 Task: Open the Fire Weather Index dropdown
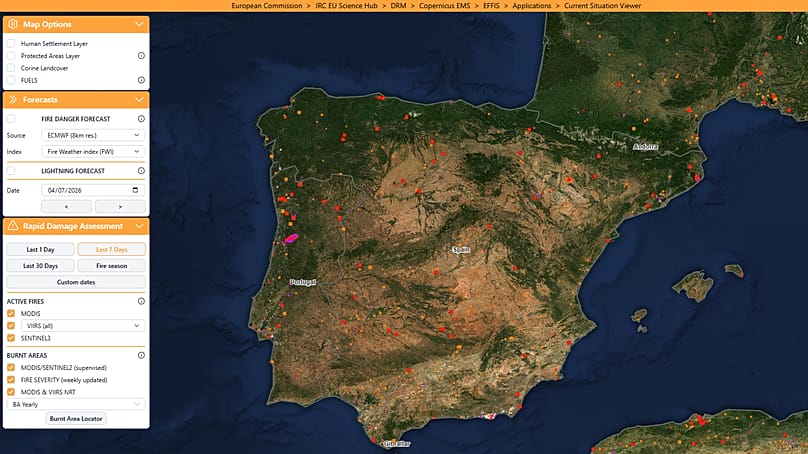pos(93,152)
